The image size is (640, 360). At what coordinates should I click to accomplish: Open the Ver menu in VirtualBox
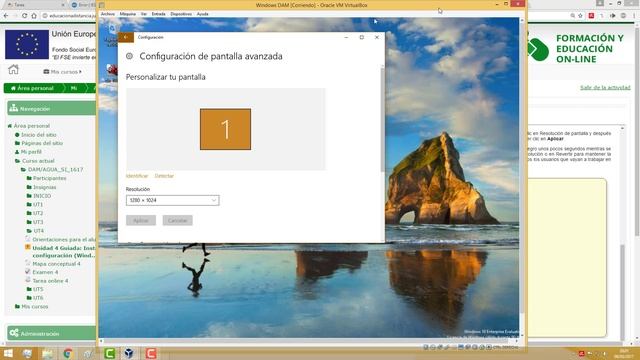144,14
